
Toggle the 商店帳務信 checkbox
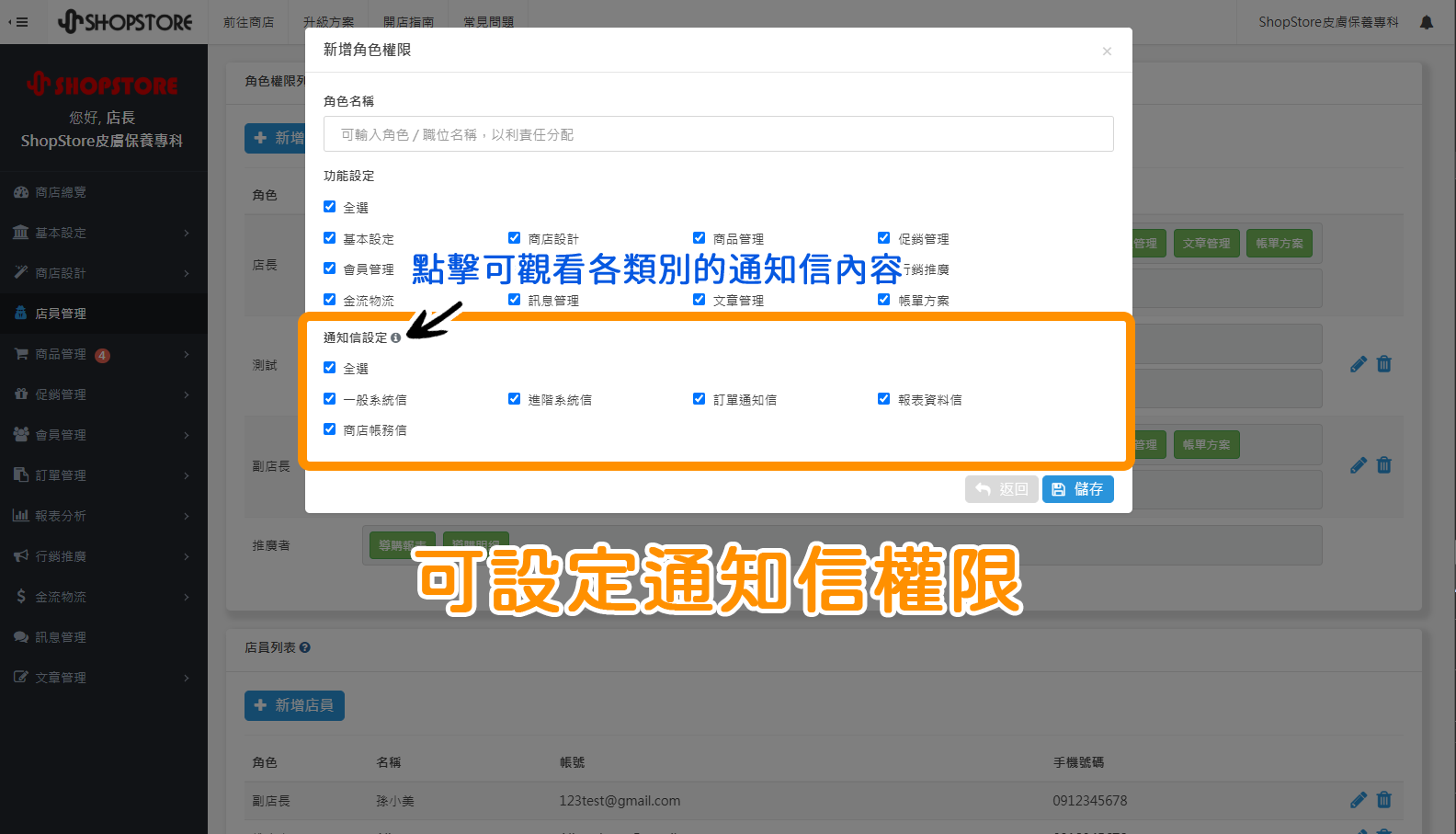(x=329, y=429)
